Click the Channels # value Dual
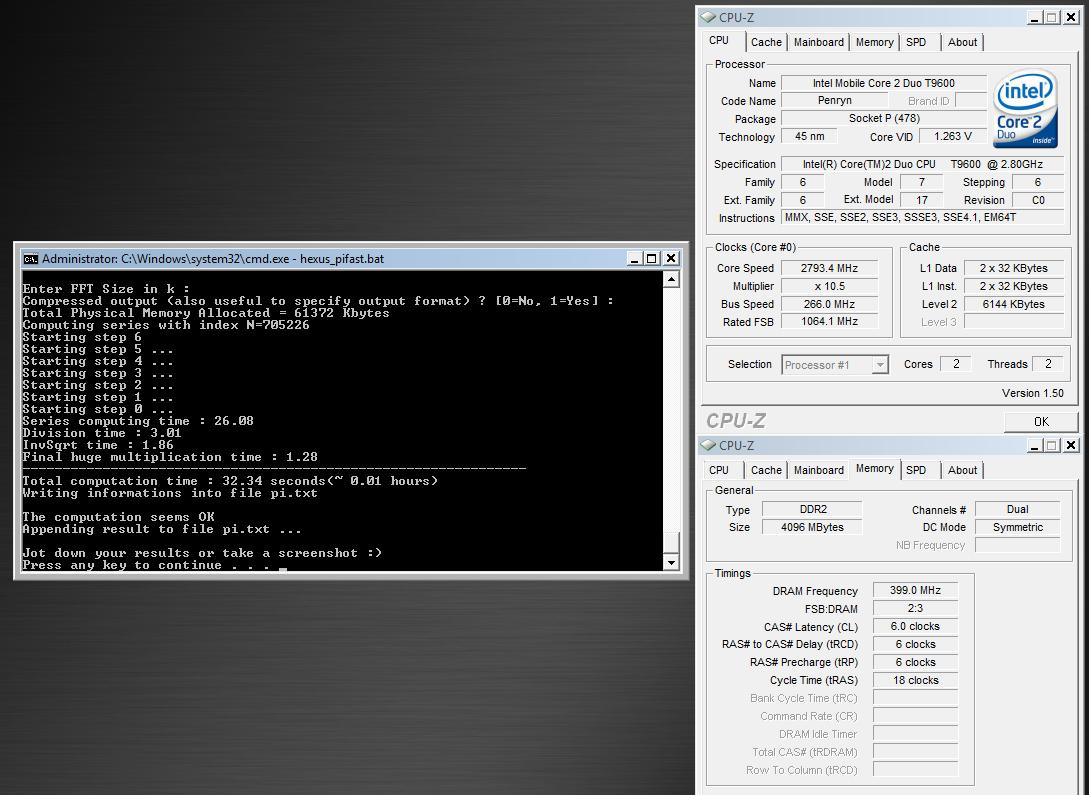 click(x=1017, y=509)
